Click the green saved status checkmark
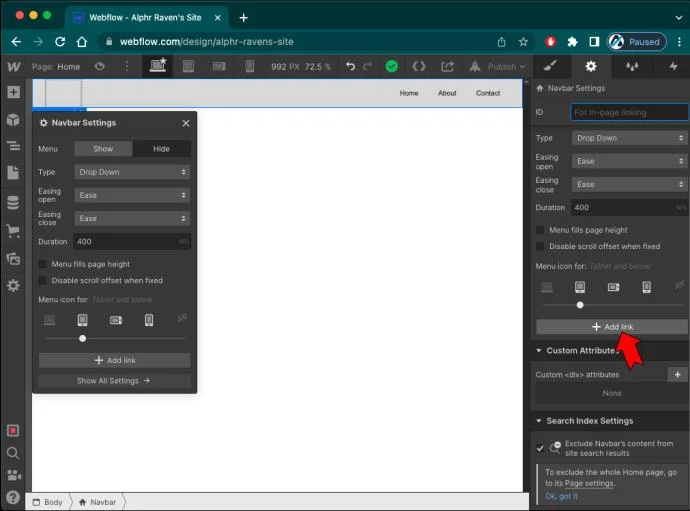Image resolution: width=690 pixels, height=511 pixels. (392, 66)
